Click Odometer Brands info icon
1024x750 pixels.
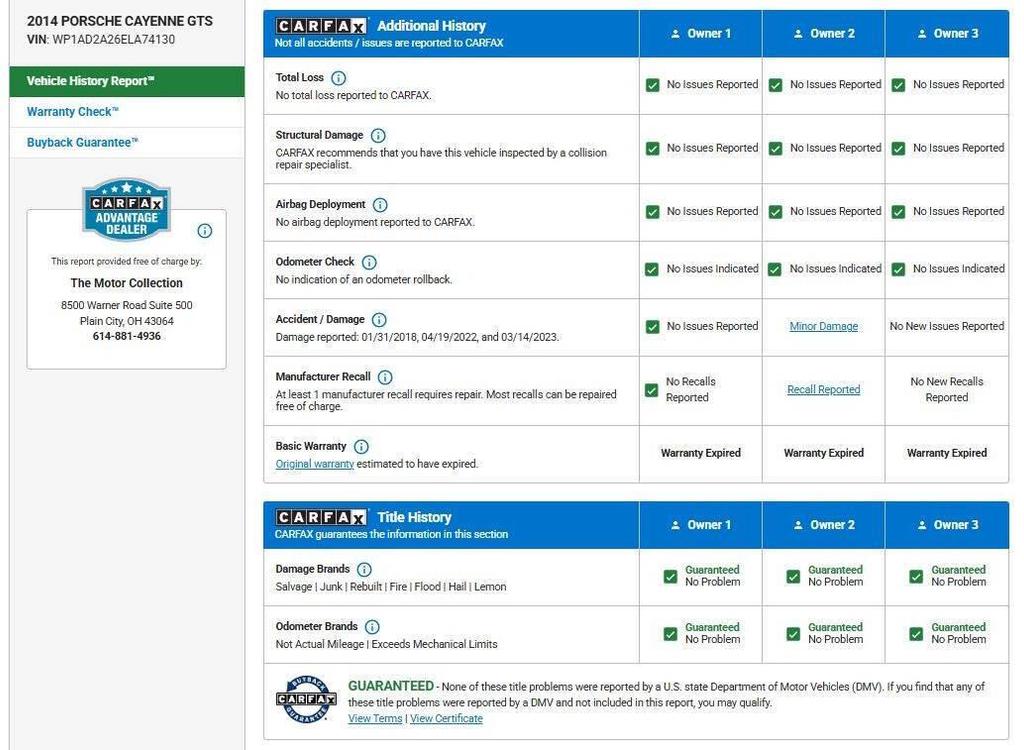coord(372,627)
